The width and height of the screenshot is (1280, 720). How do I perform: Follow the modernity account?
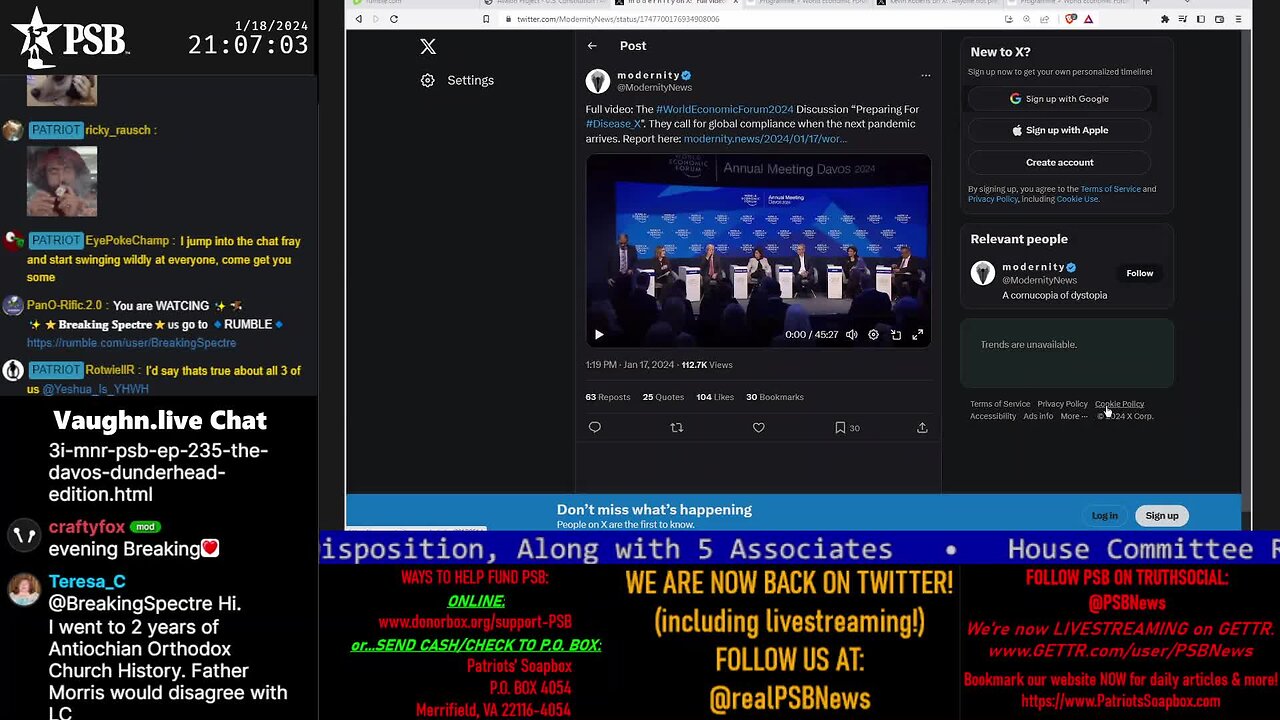pyautogui.click(x=1139, y=273)
